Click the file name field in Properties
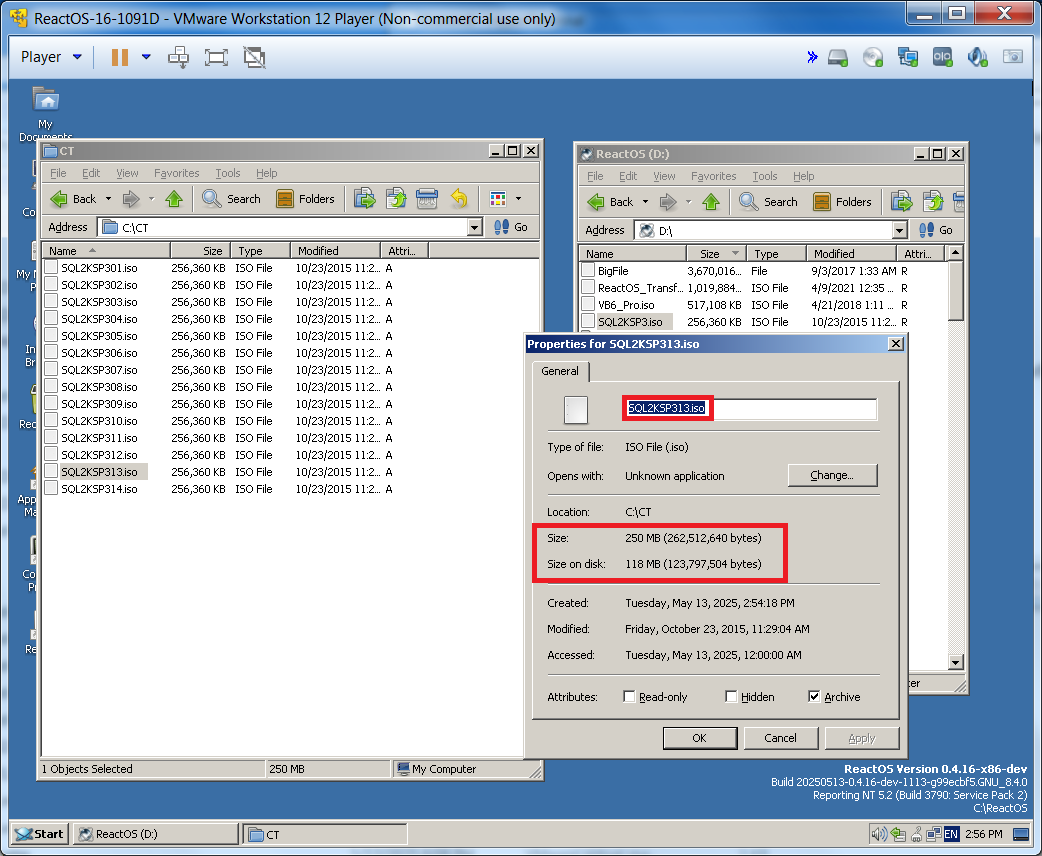 tap(752, 409)
